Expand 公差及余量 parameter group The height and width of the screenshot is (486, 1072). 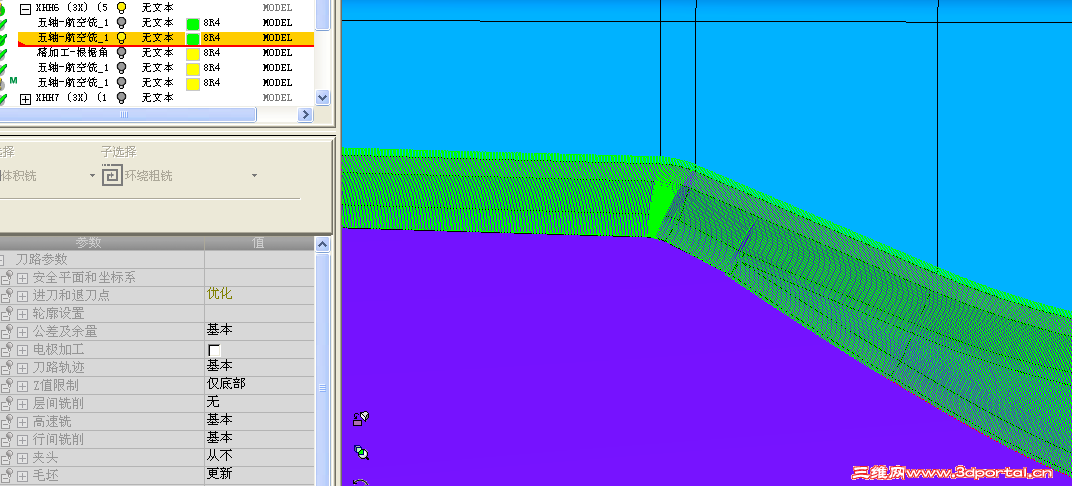[23, 332]
